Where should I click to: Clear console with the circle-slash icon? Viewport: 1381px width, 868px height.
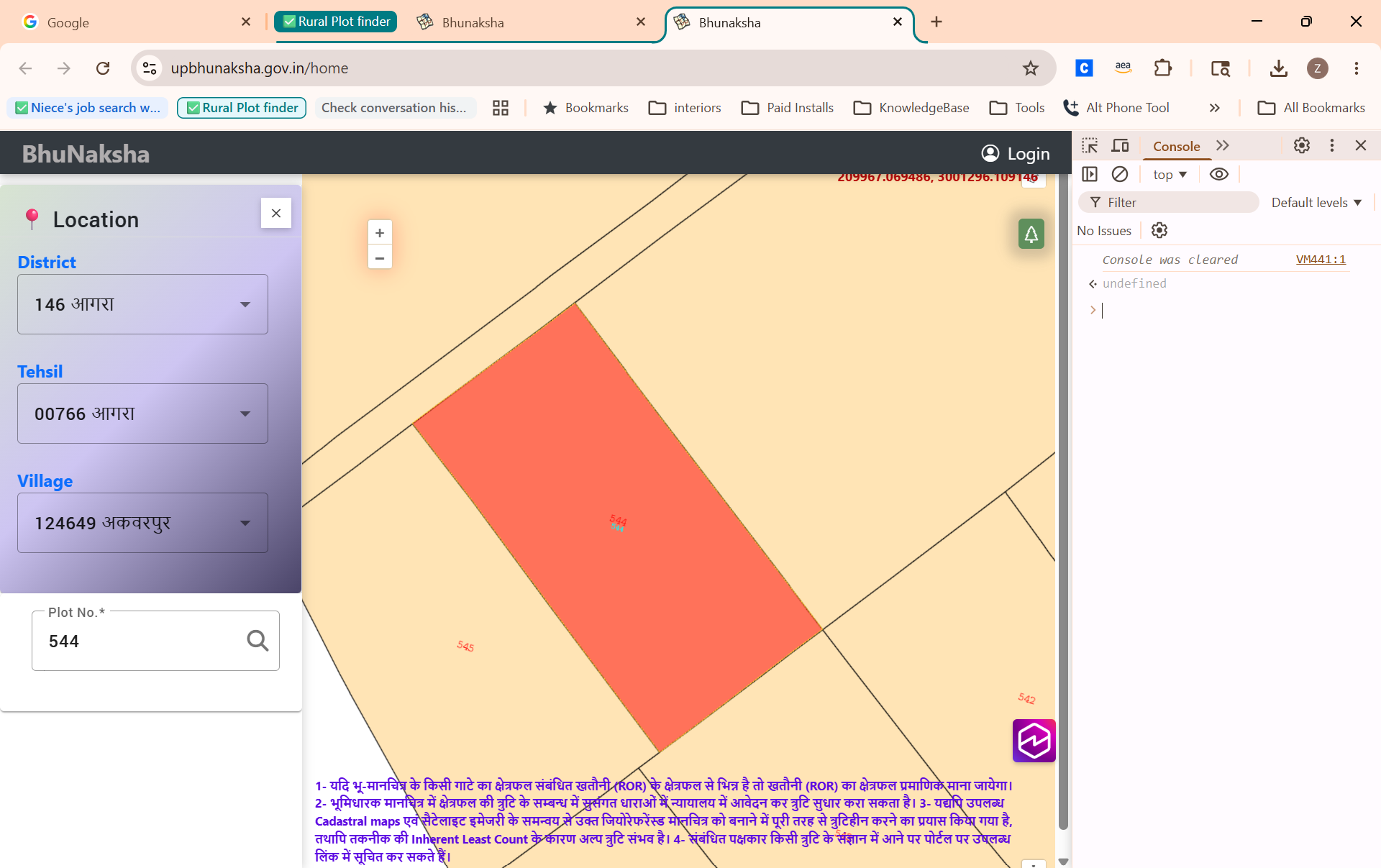[x=1120, y=174]
